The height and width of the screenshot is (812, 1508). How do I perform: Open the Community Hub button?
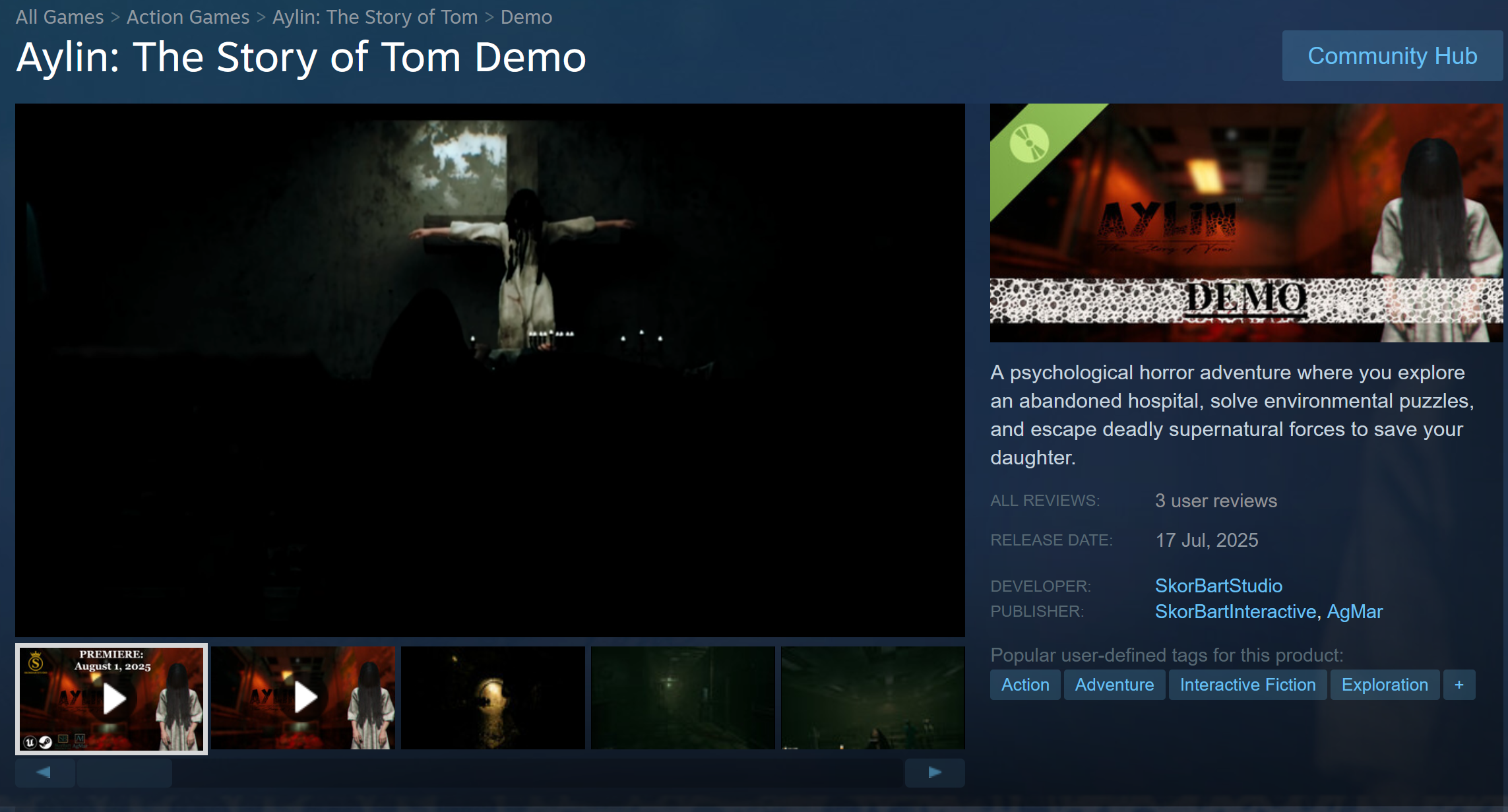(1393, 56)
